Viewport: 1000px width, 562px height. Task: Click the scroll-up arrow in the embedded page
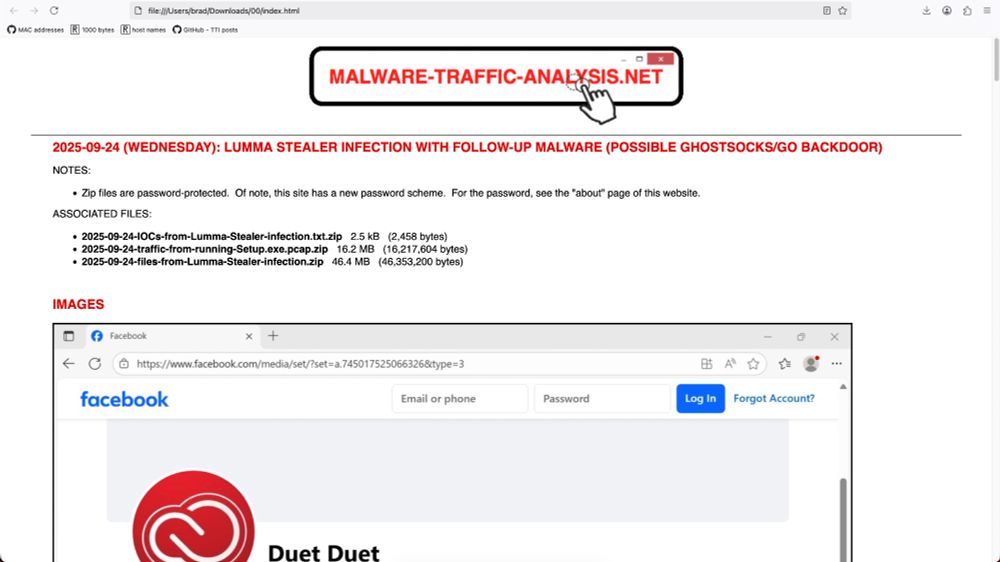click(843, 387)
